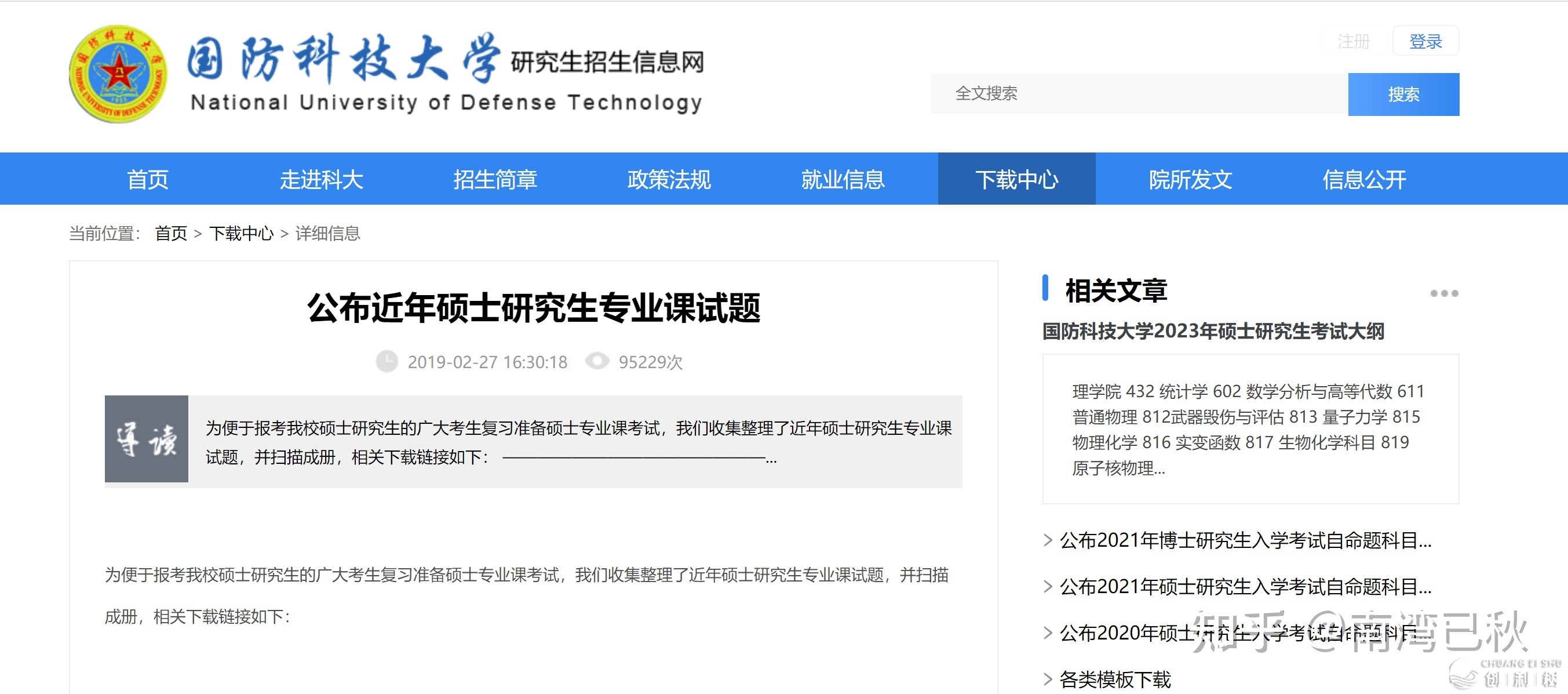
Task: Open the 公布2021年硕士研究生入学考试自命题科目 link
Action: 1245,586
